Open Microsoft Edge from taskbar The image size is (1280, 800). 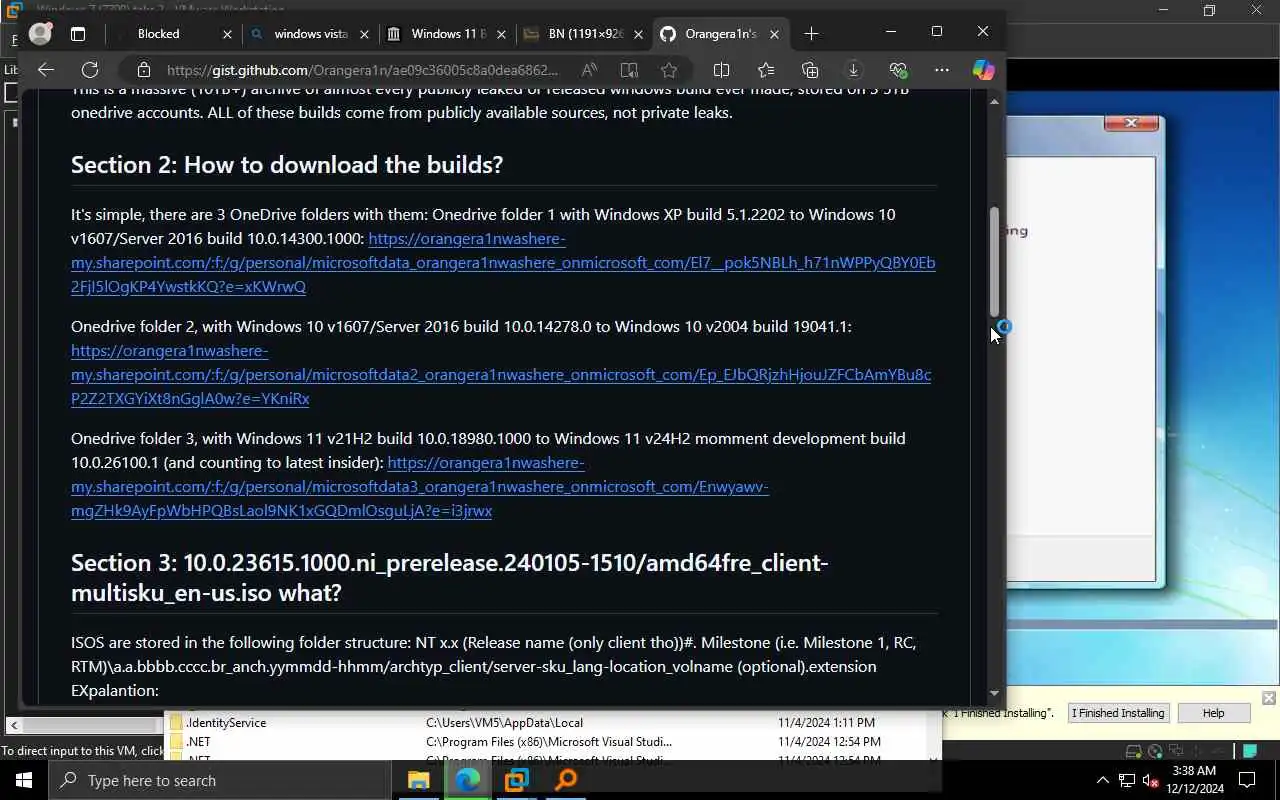pyautogui.click(x=467, y=780)
